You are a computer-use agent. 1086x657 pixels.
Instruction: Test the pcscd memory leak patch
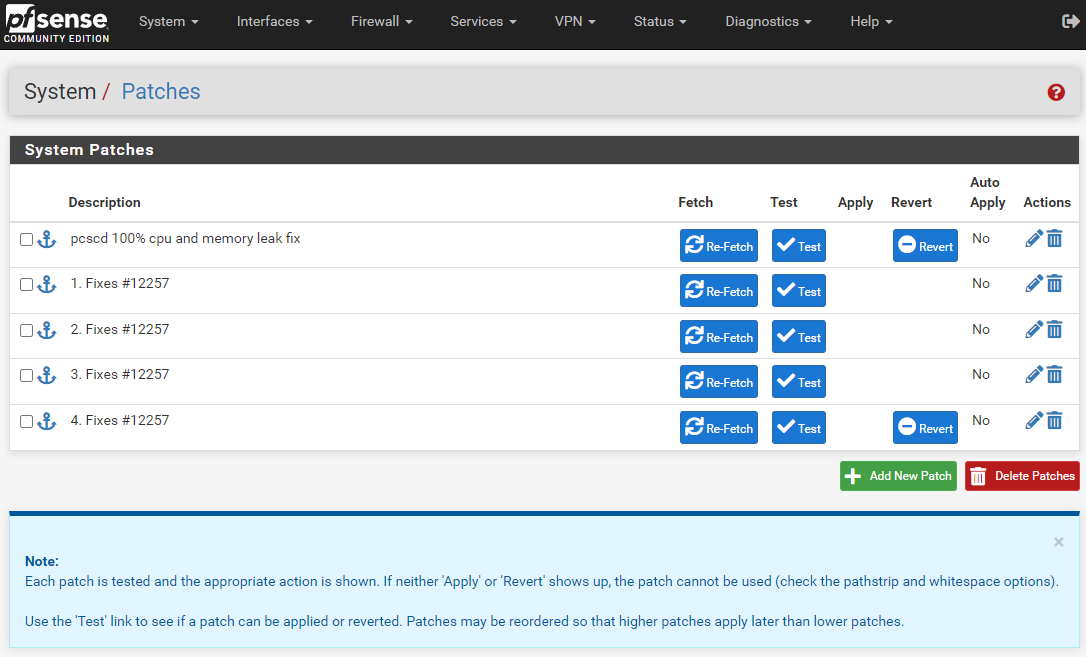tap(798, 245)
